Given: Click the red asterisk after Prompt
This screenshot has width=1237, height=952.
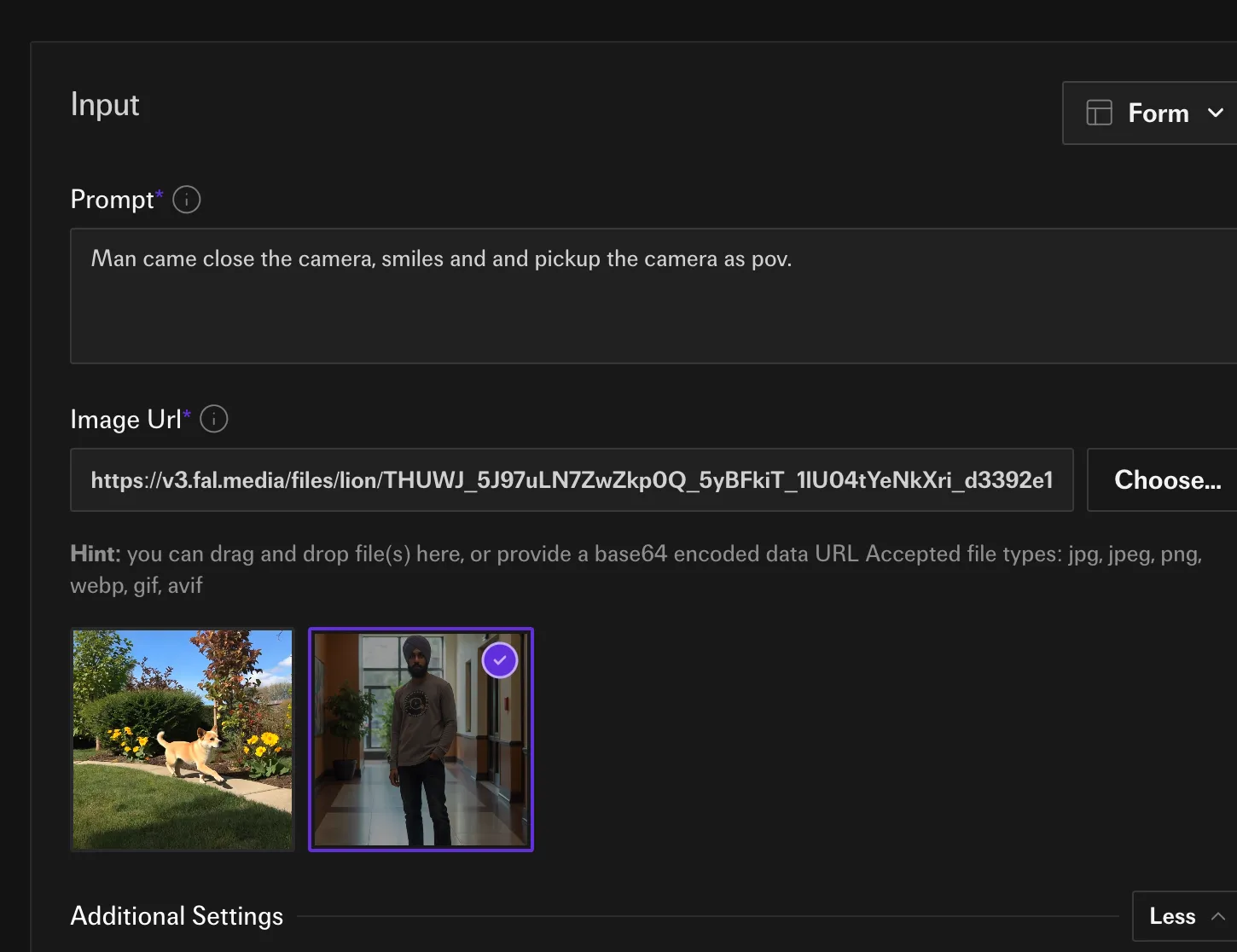Looking at the screenshot, I should (x=160, y=194).
